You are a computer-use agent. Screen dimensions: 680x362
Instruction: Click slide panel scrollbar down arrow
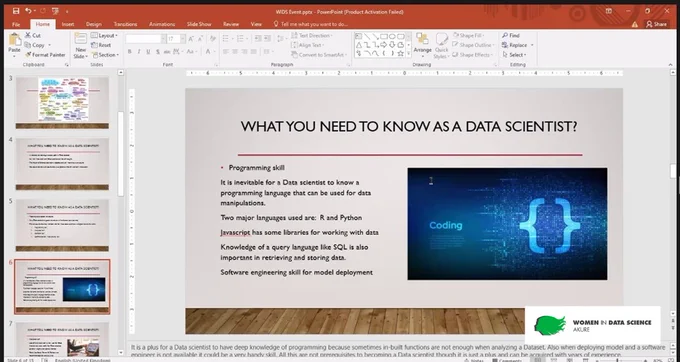click(121, 353)
